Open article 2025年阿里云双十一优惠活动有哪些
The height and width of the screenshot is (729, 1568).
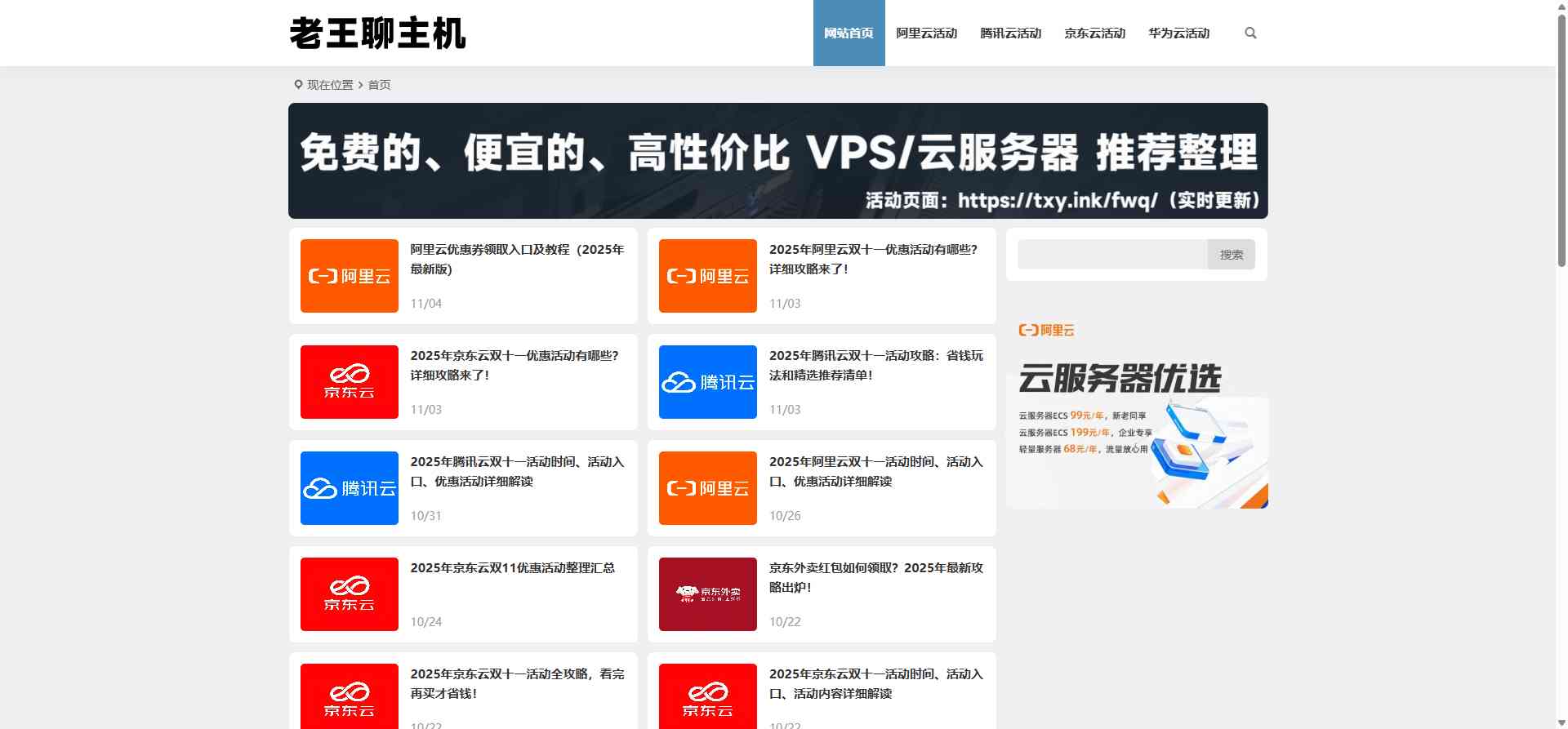(x=873, y=259)
